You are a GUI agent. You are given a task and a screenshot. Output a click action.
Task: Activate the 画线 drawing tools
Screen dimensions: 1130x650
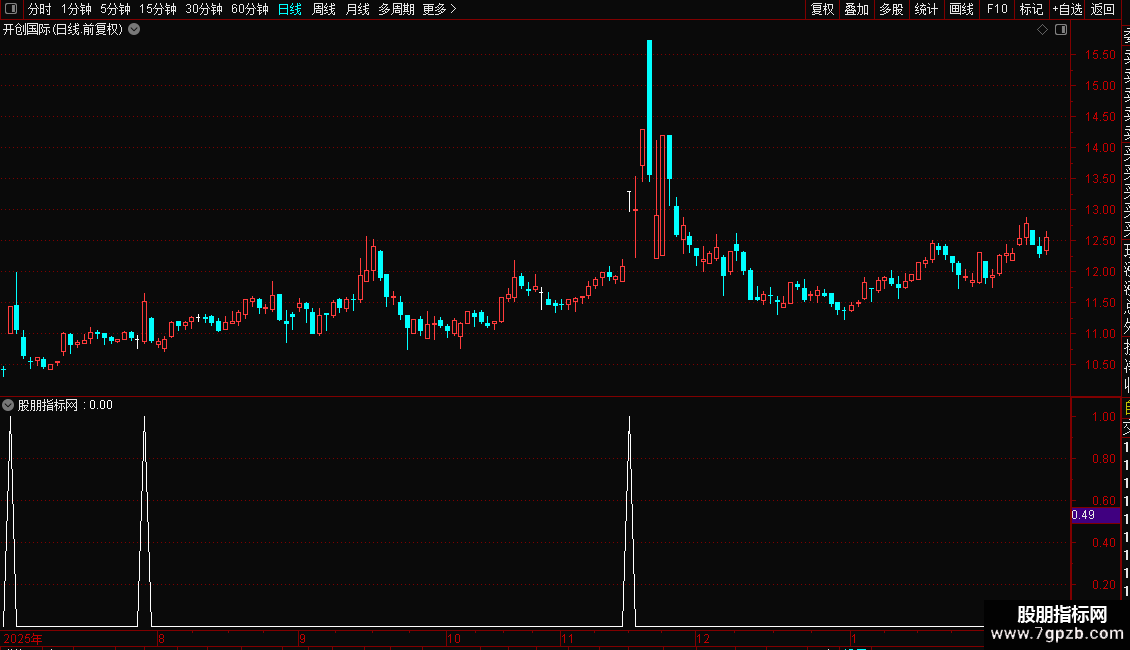coord(961,9)
